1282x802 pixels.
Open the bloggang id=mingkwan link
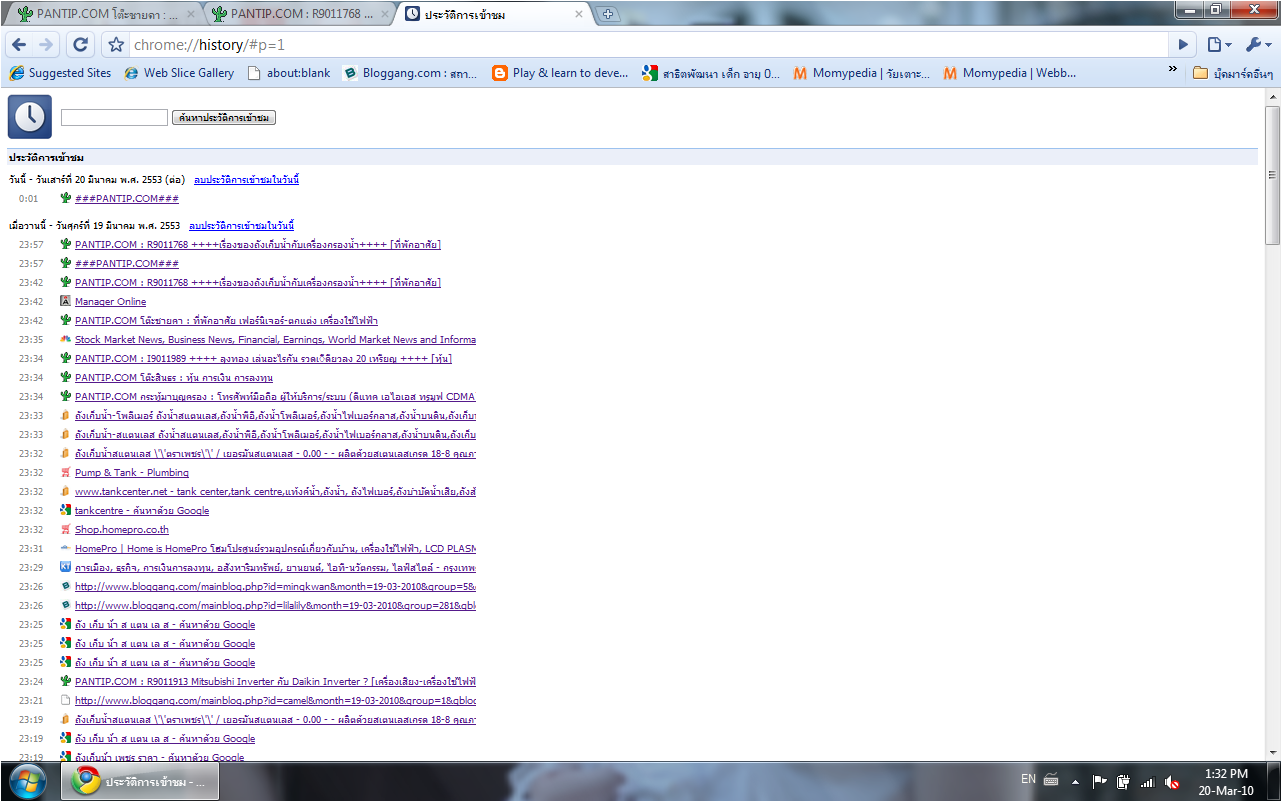[x=275, y=587]
